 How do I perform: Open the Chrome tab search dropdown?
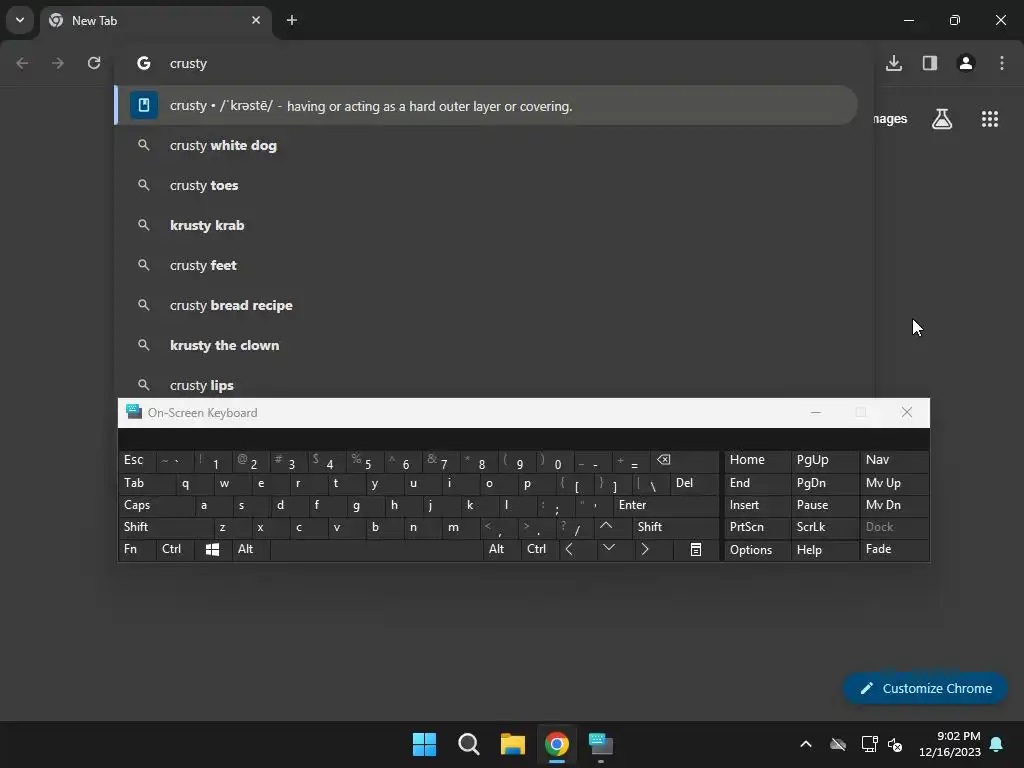(20, 20)
